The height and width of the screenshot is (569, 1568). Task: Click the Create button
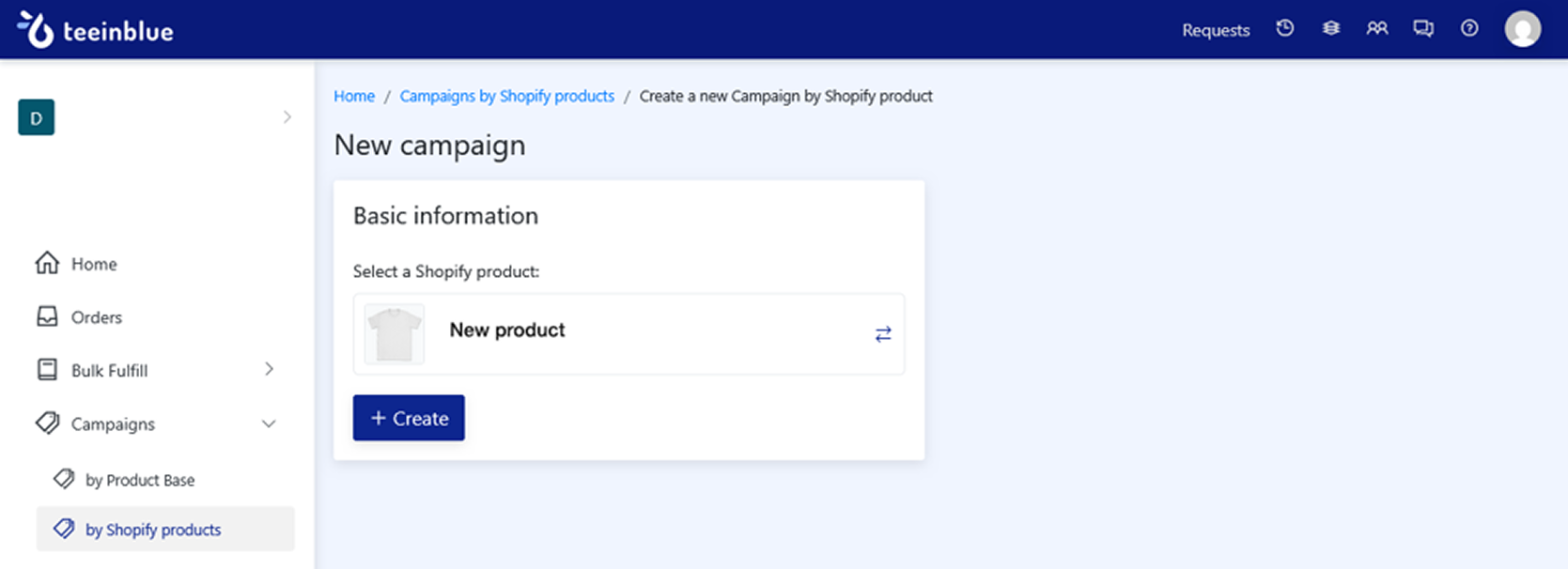point(409,418)
